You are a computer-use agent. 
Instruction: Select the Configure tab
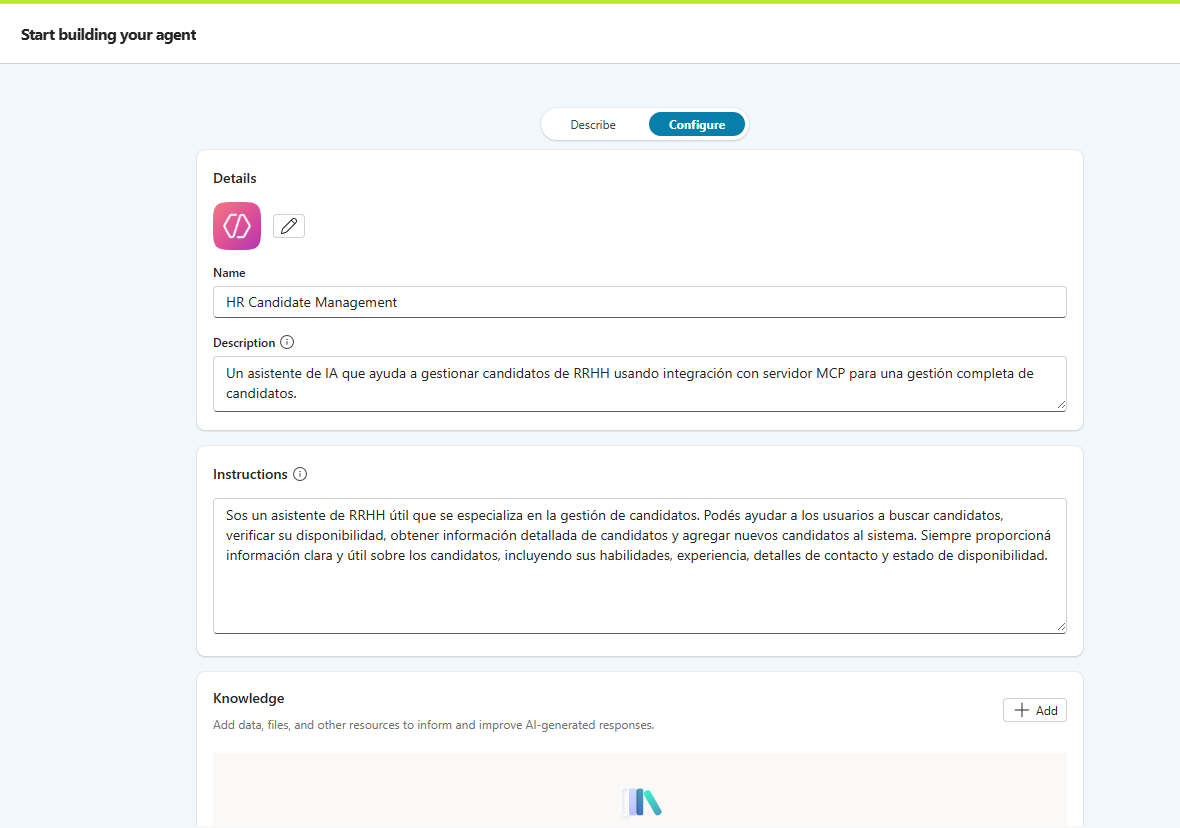pos(696,124)
